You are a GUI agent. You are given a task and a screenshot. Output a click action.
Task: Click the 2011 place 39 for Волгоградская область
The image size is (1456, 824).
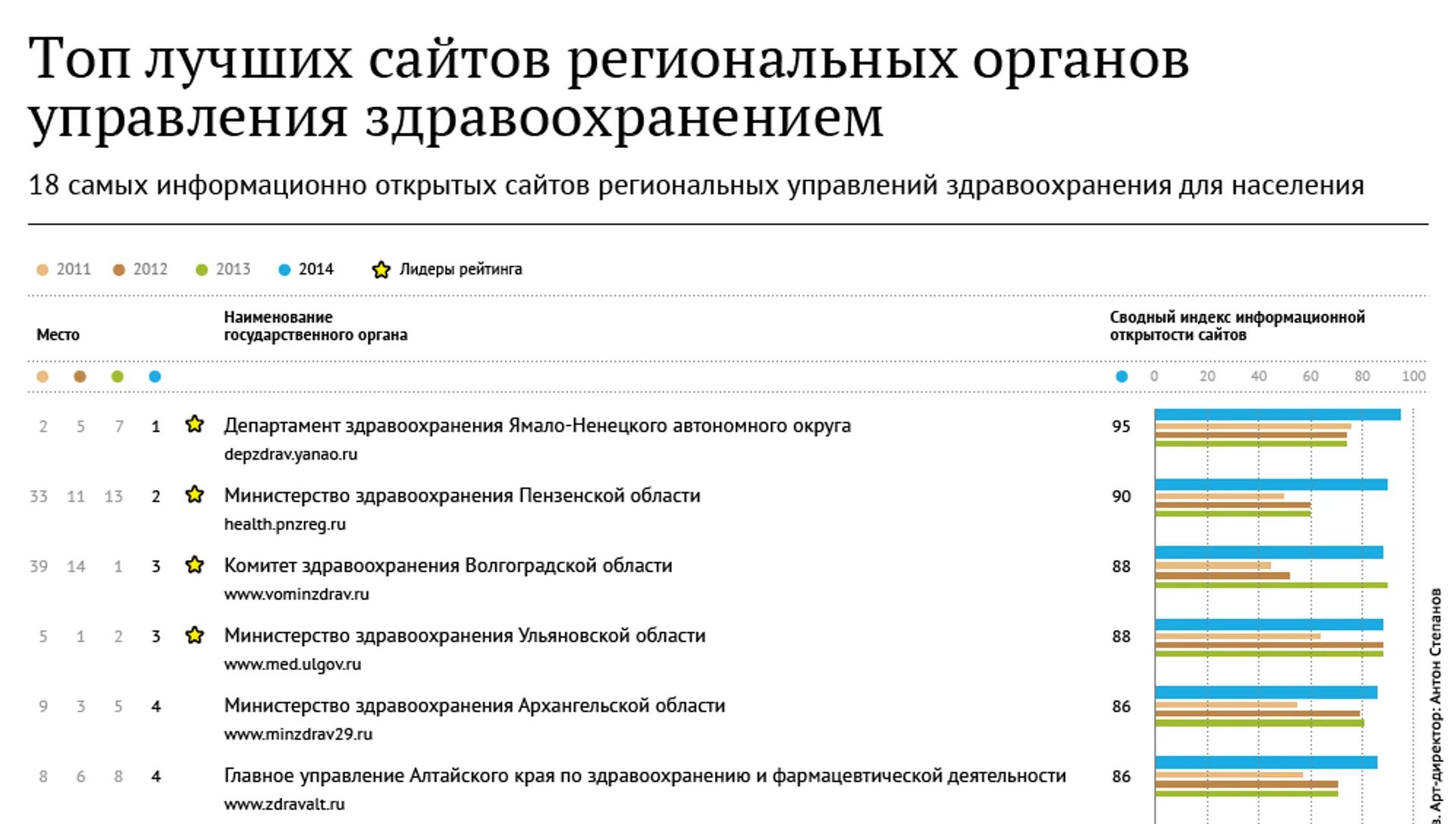tap(39, 566)
